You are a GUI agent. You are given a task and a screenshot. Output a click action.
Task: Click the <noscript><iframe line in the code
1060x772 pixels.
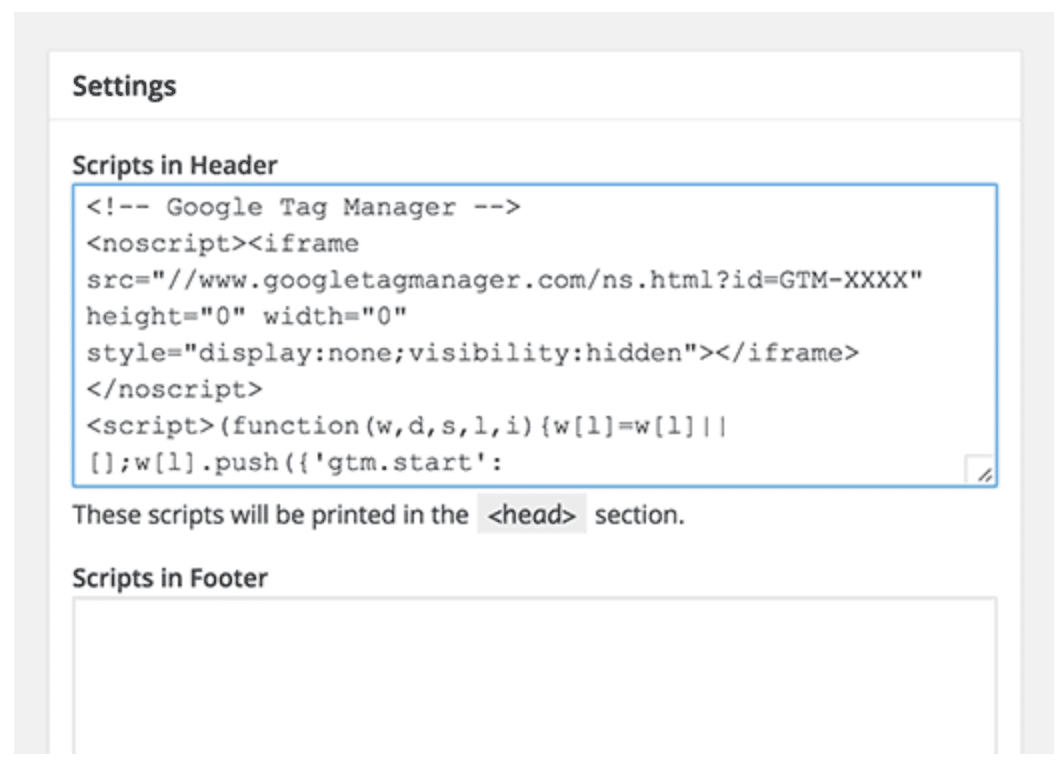[222, 244]
